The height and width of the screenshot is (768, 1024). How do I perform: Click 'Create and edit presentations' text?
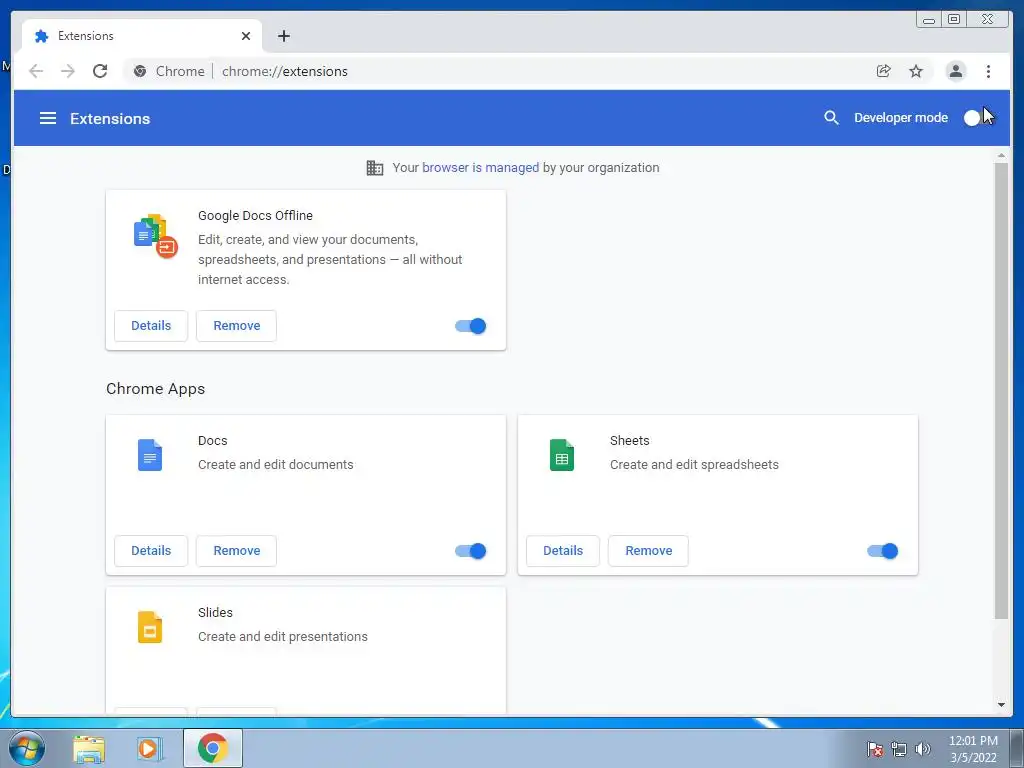pos(283,637)
